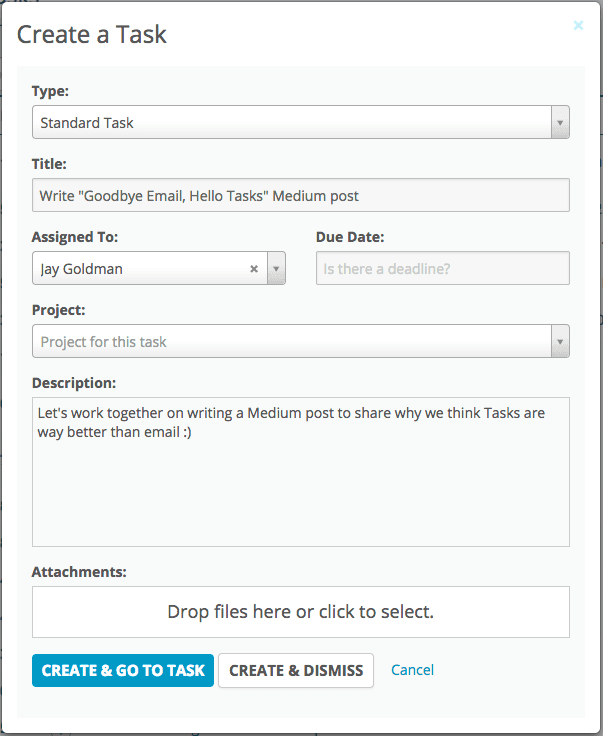Expand the Project dropdown arrow
The image size is (603, 736).
560,341
